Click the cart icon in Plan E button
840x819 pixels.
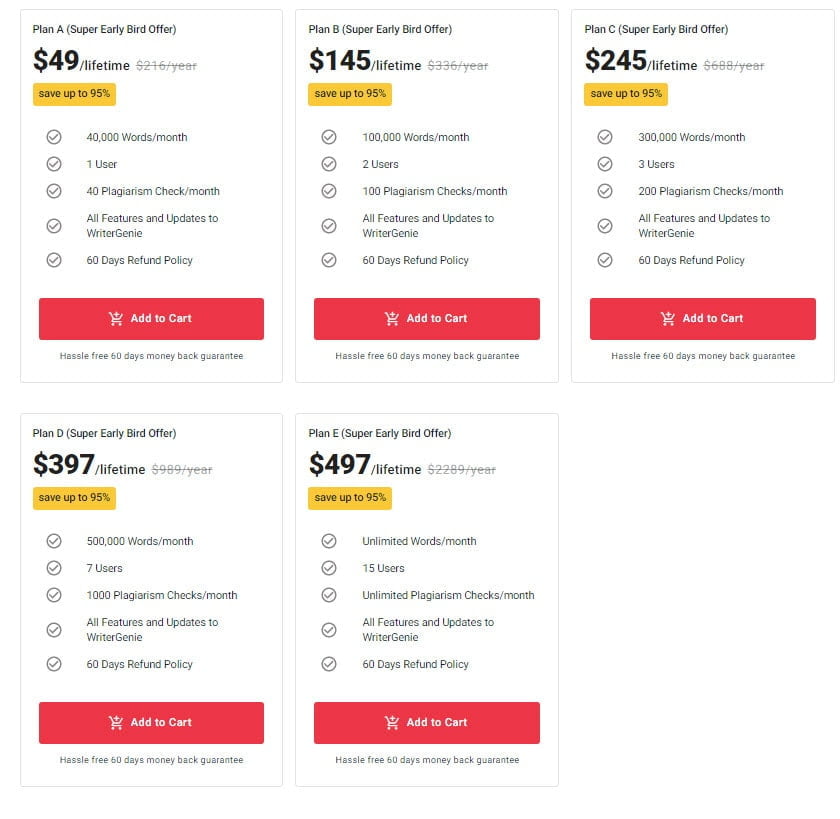392,723
